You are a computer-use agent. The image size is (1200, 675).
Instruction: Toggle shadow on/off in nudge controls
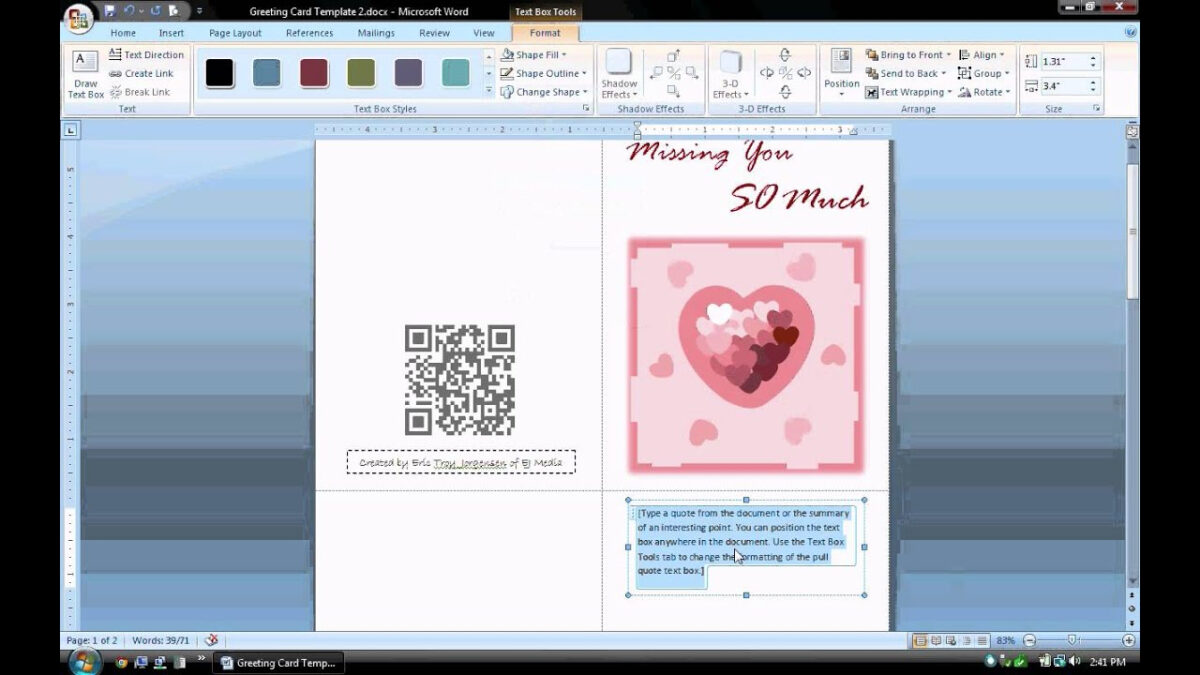coord(674,73)
